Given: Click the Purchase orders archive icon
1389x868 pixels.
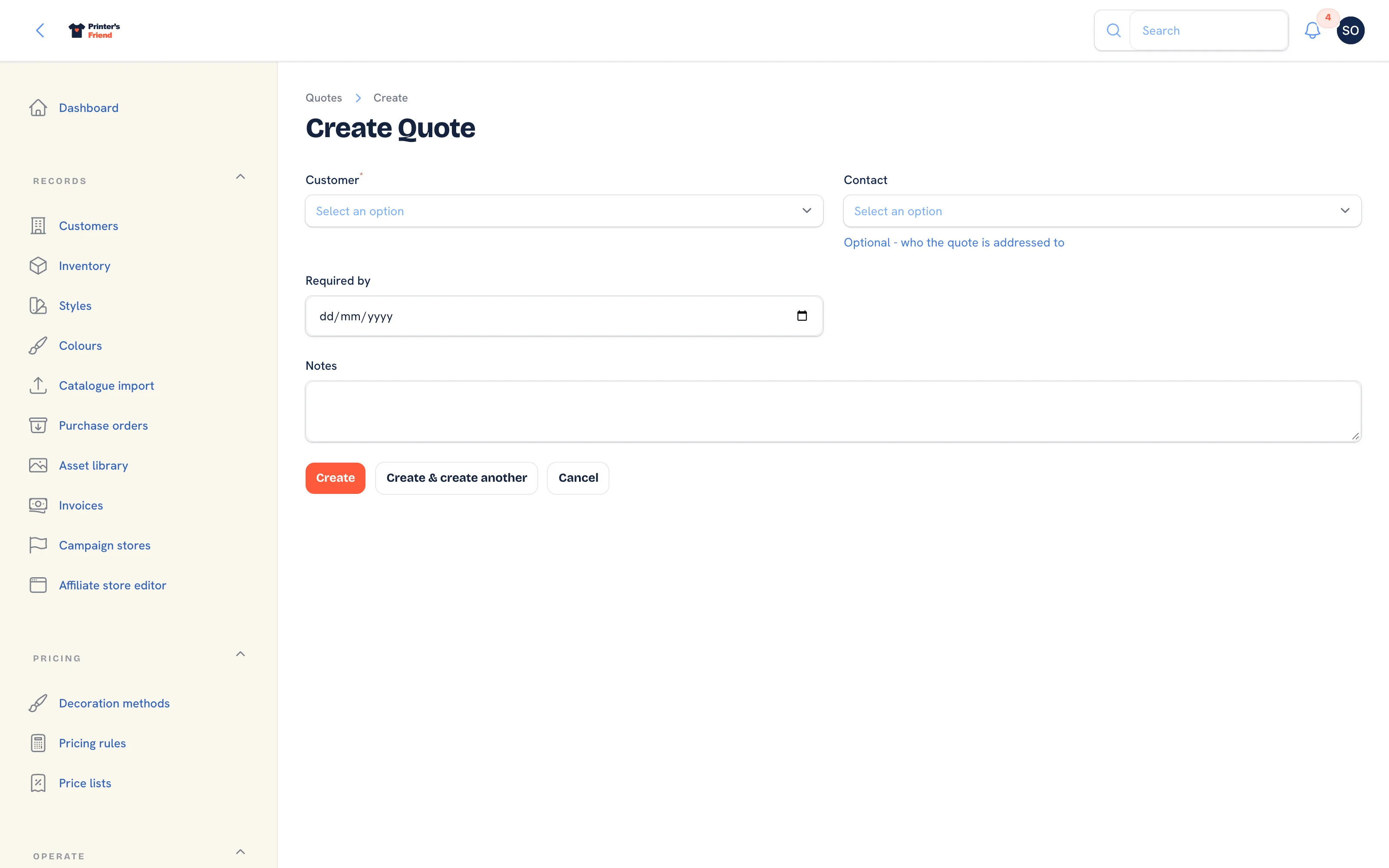Looking at the screenshot, I should (39, 425).
